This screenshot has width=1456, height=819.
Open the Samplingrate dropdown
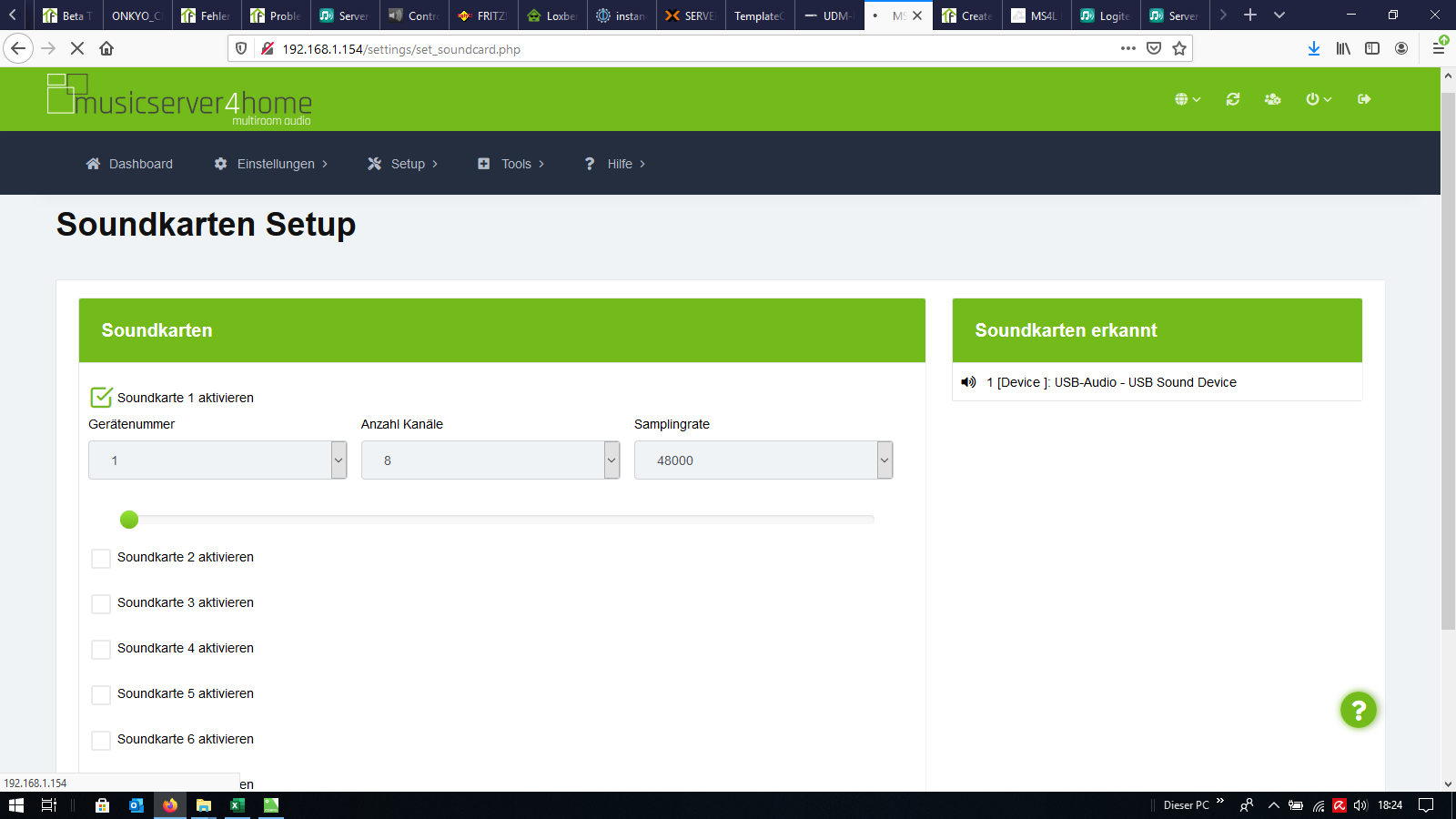pos(763,460)
